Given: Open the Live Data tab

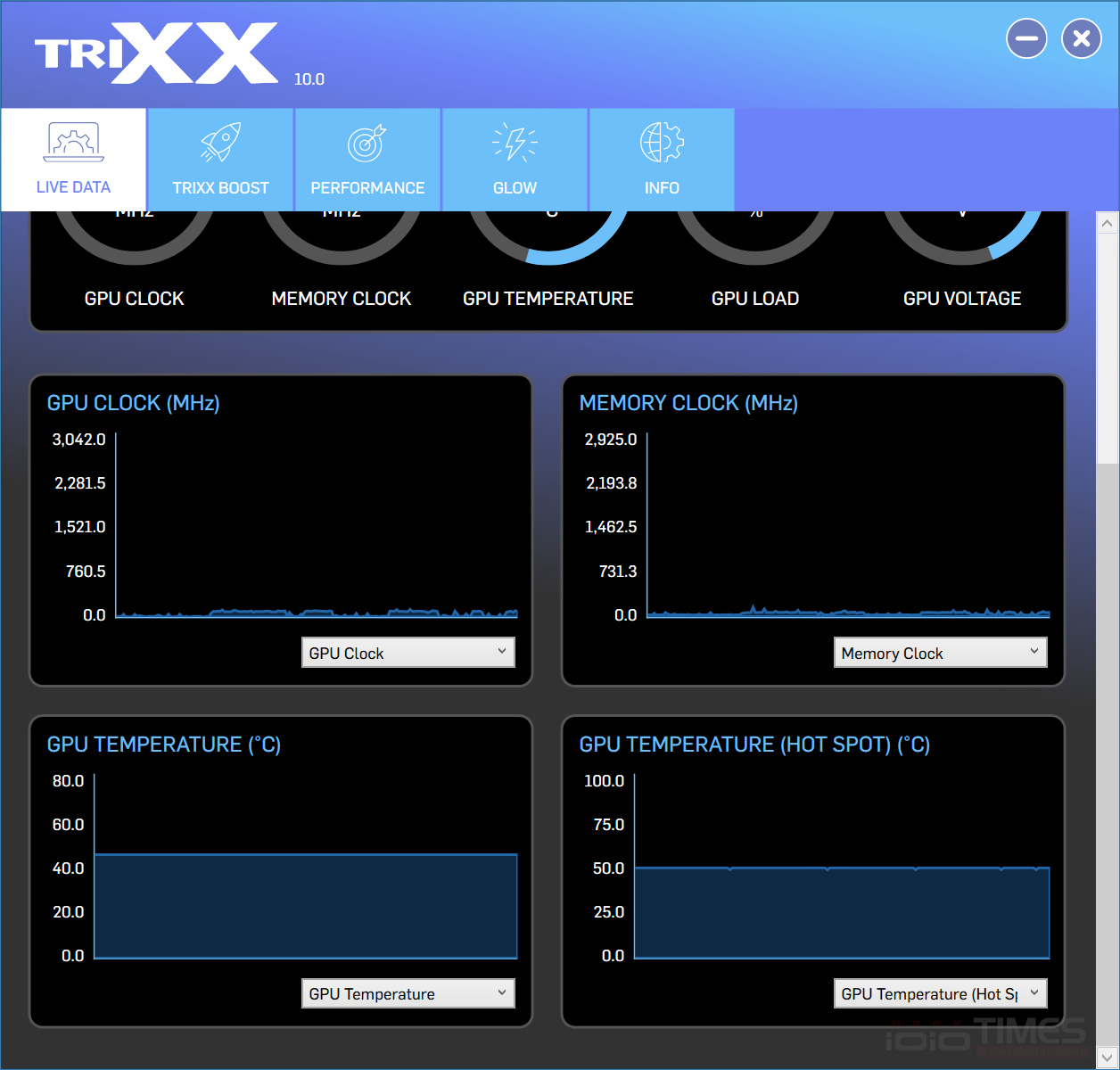Looking at the screenshot, I should click(x=73, y=160).
